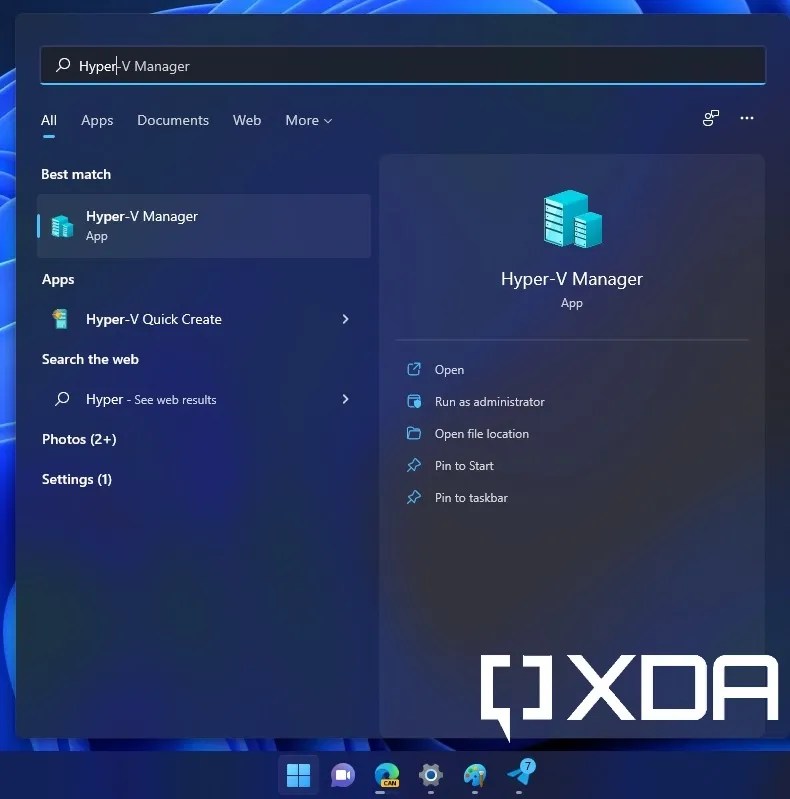The image size is (790, 799).
Task: Select the All tab
Action: pos(49,120)
